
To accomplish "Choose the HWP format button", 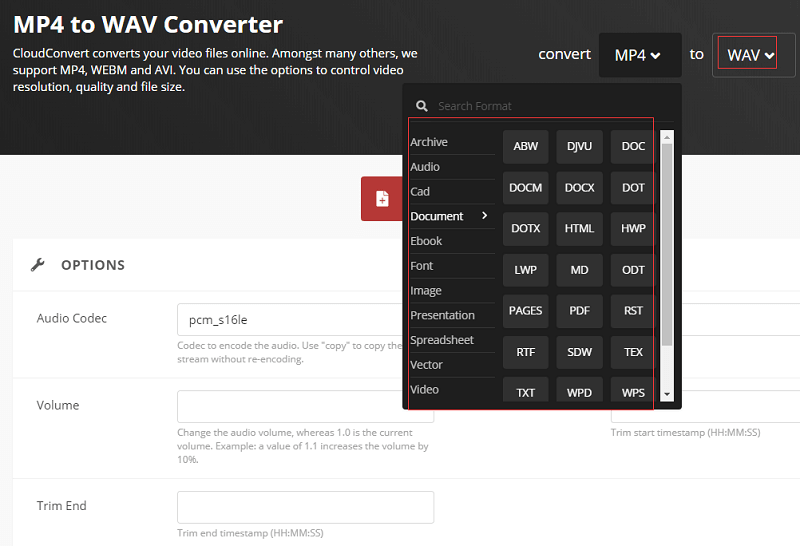I will pos(632,229).
